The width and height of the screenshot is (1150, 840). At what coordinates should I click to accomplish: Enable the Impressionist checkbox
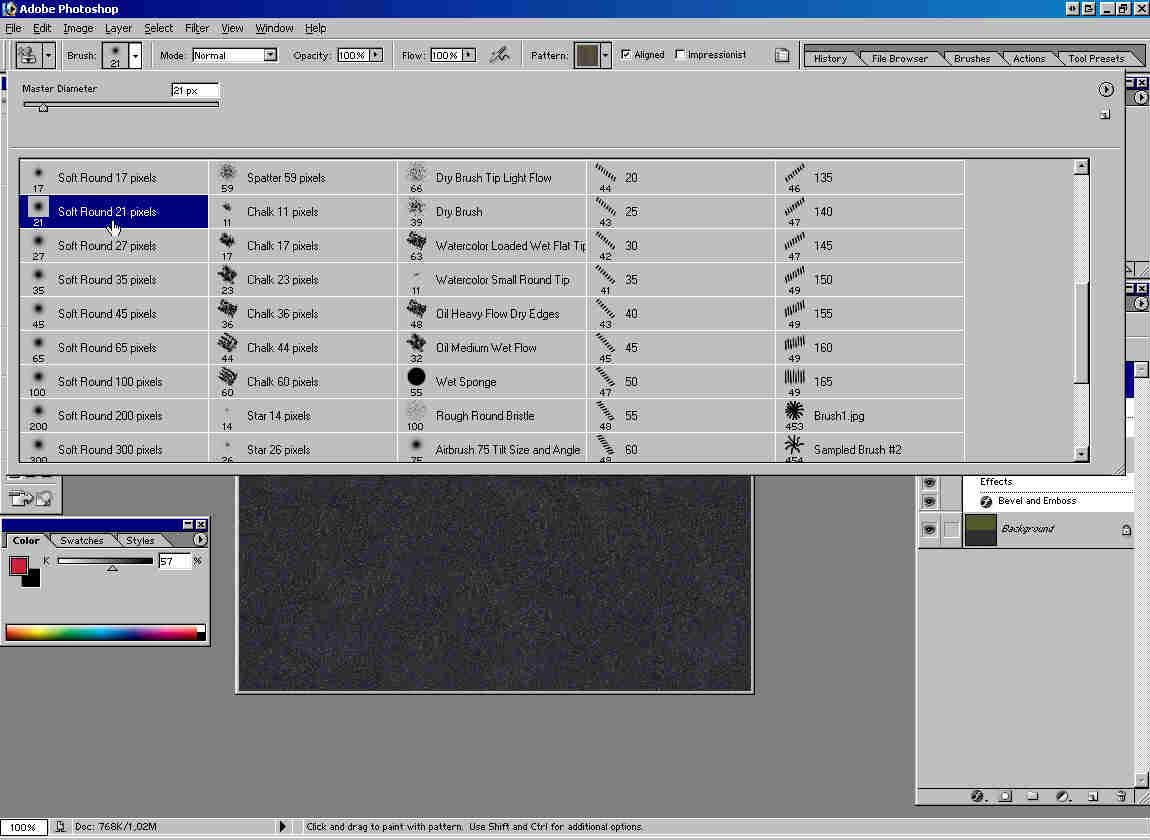(681, 55)
